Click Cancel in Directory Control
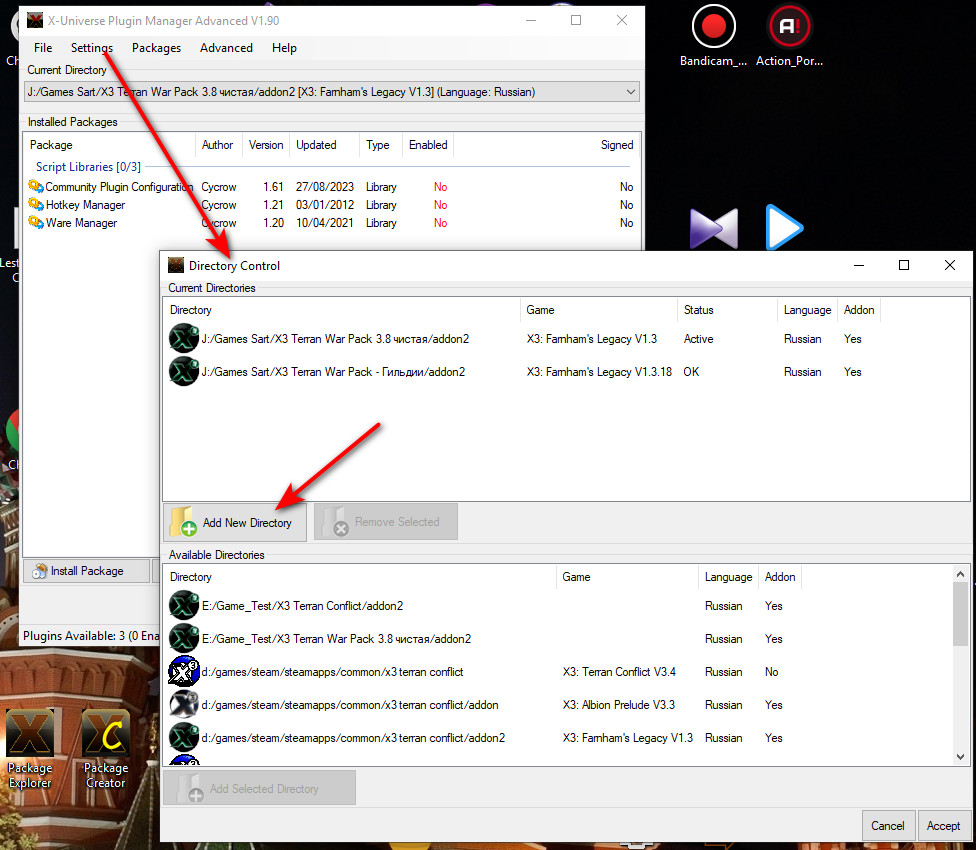 click(x=887, y=826)
